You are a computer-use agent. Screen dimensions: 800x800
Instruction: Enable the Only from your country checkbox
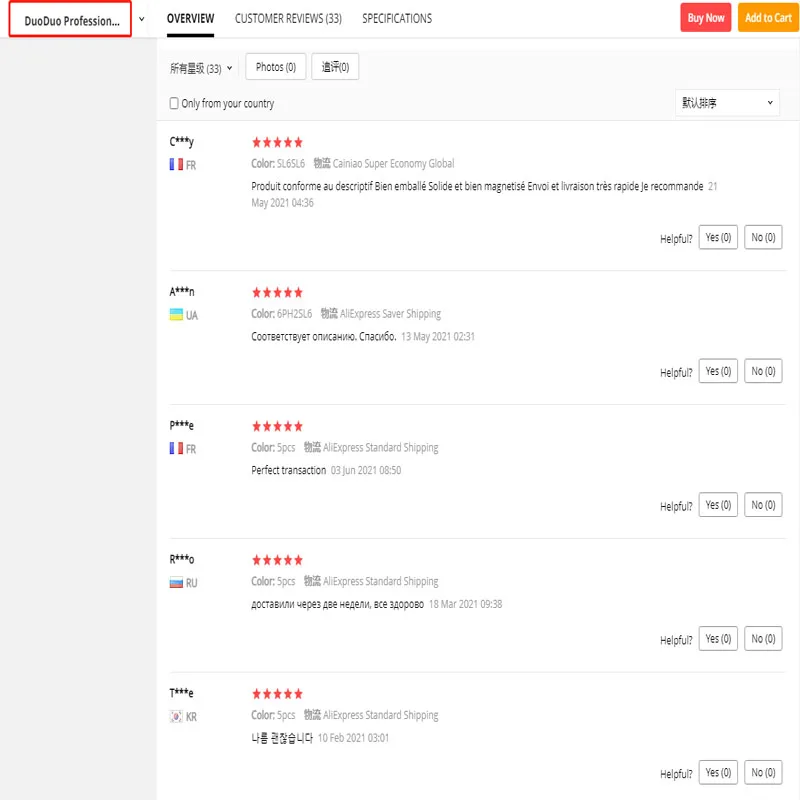[174, 104]
